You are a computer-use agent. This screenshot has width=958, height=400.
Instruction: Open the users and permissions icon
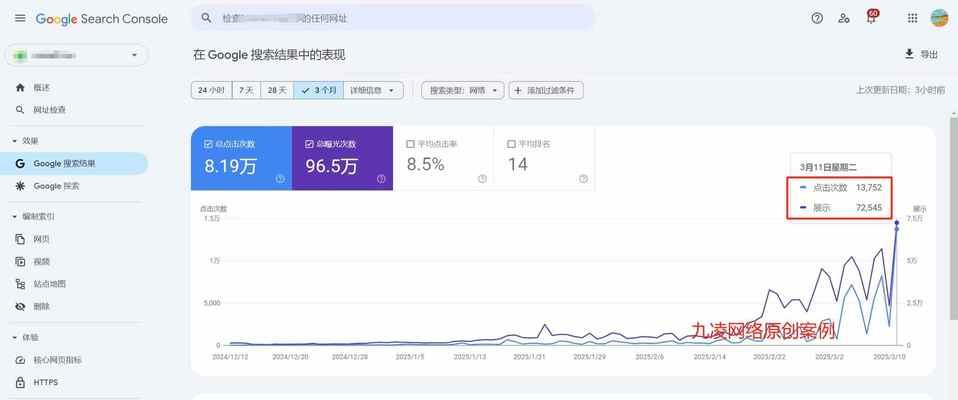844,18
